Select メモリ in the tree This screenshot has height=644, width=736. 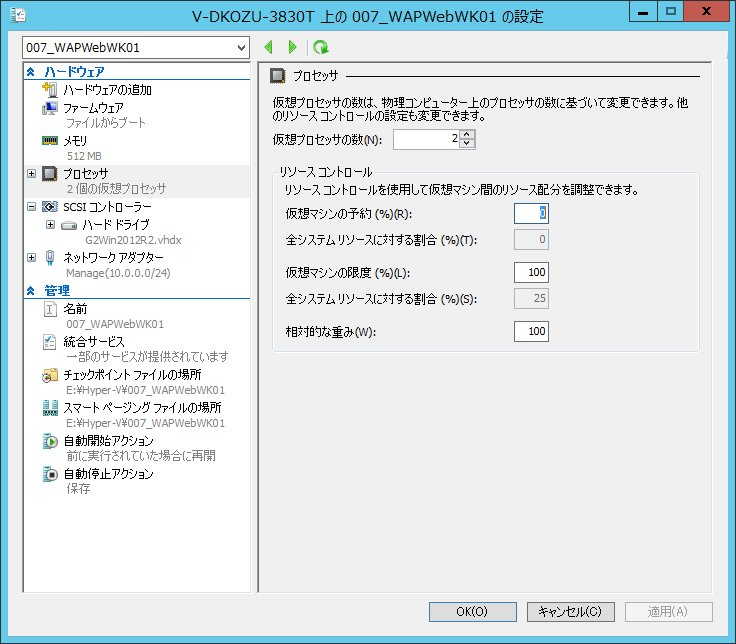coord(75,141)
